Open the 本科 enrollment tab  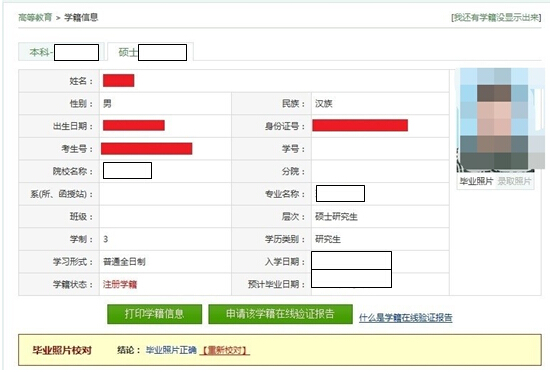click(x=61, y=52)
